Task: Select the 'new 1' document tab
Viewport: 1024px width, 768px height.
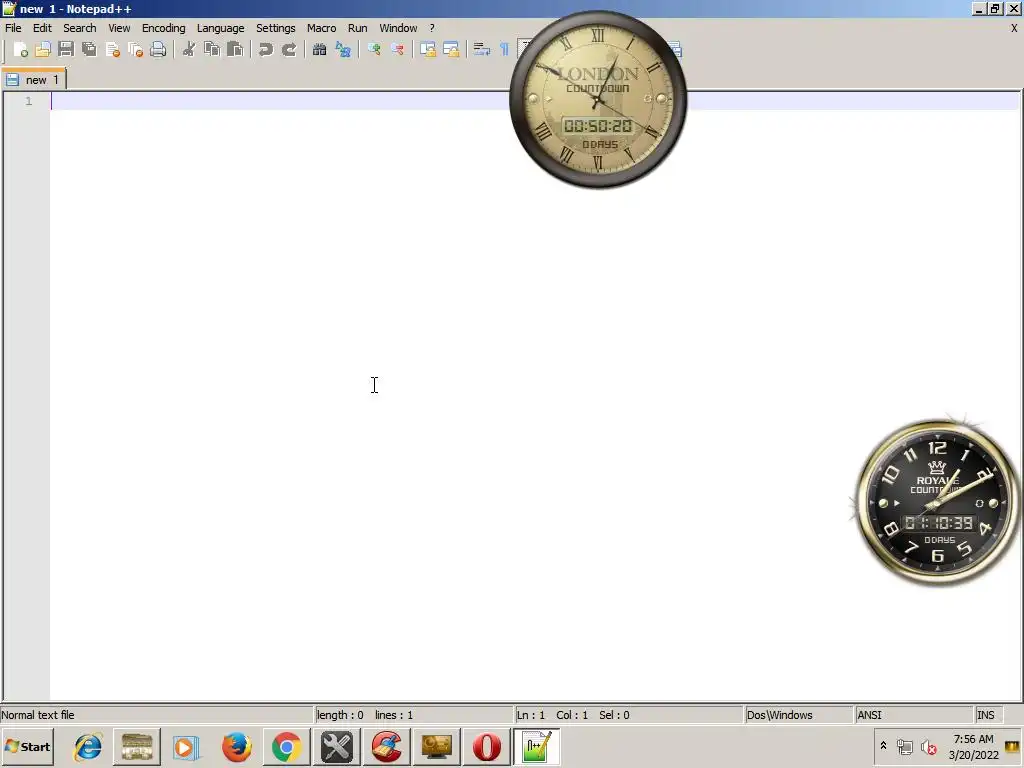Action: pyautogui.click(x=34, y=80)
